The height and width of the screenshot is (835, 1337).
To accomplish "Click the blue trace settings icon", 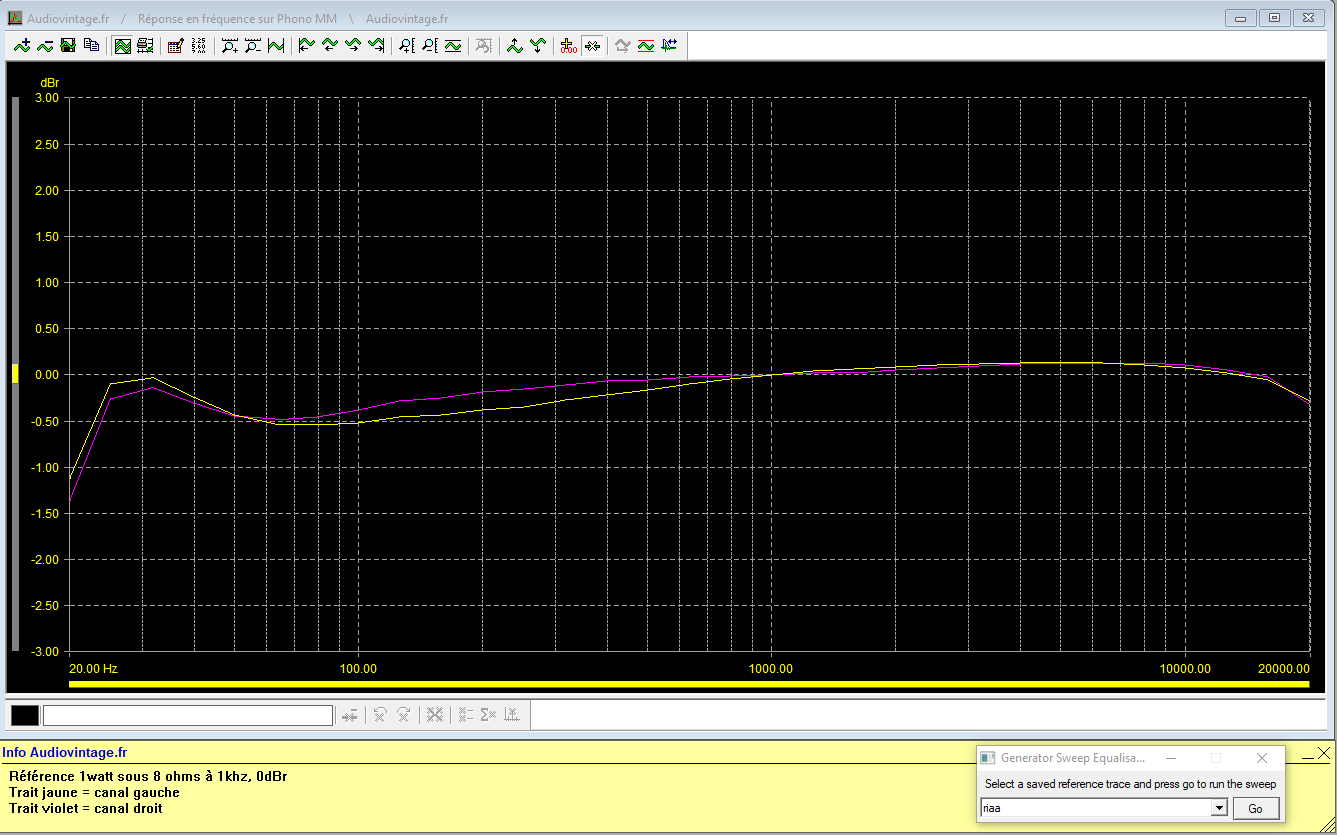I will pyautogui.click(x=668, y=45).
